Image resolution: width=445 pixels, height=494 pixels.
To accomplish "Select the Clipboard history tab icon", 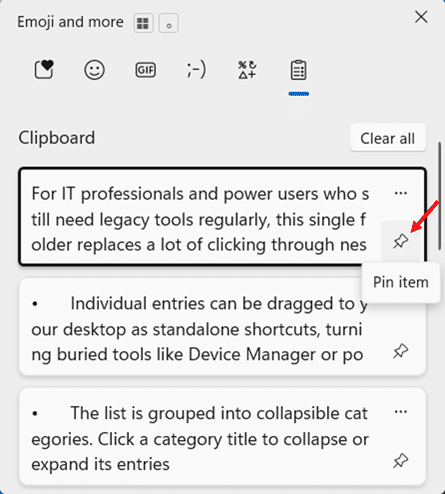I will click(x=298, y=70).
